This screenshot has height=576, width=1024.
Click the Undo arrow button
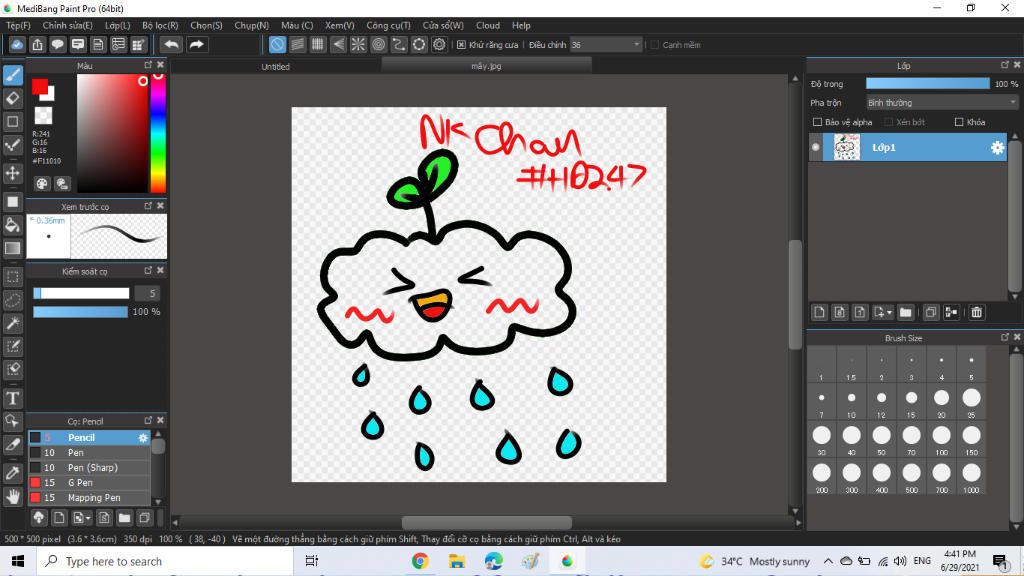171,44
